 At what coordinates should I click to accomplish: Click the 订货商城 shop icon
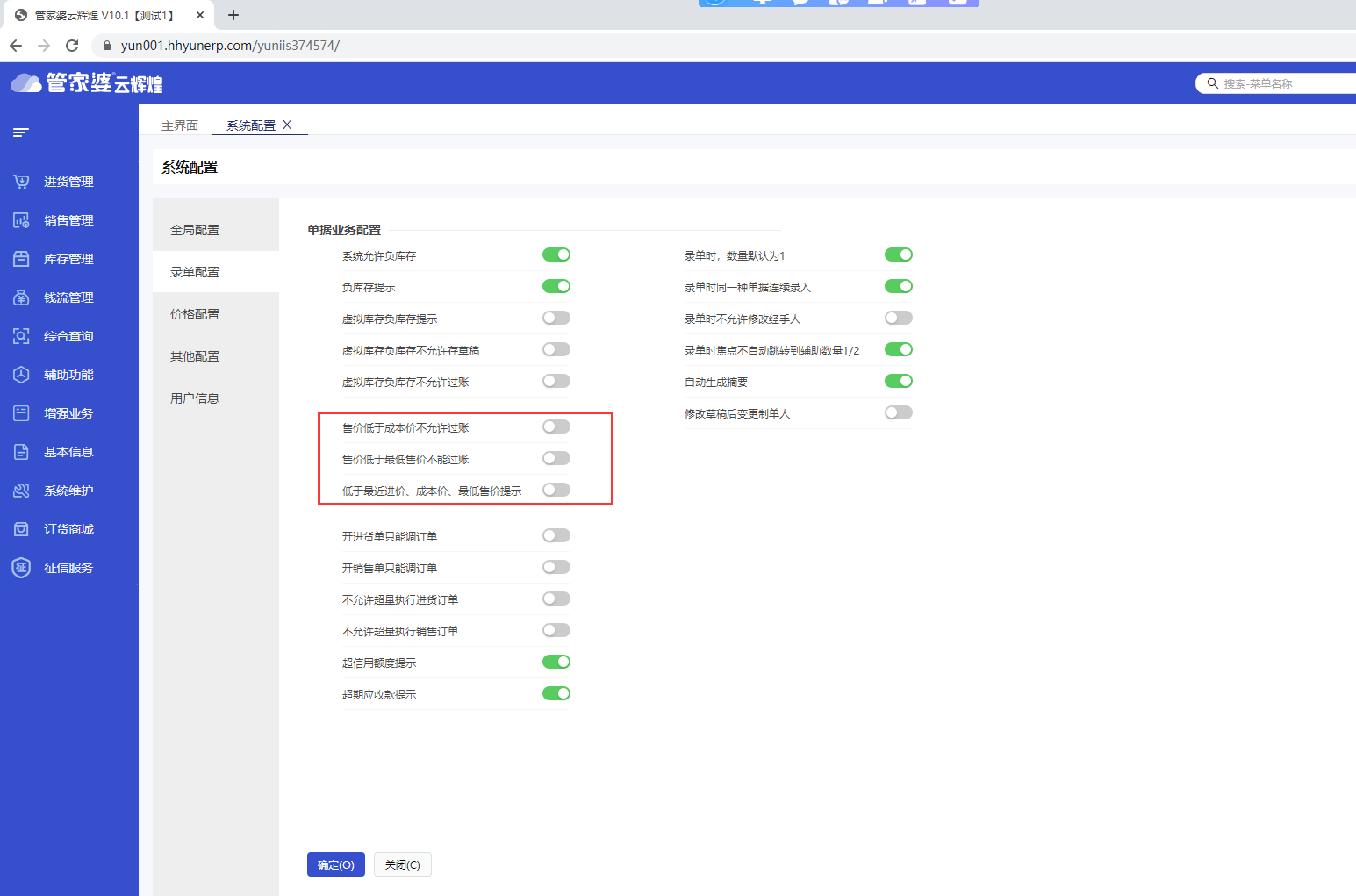(21, 529)
